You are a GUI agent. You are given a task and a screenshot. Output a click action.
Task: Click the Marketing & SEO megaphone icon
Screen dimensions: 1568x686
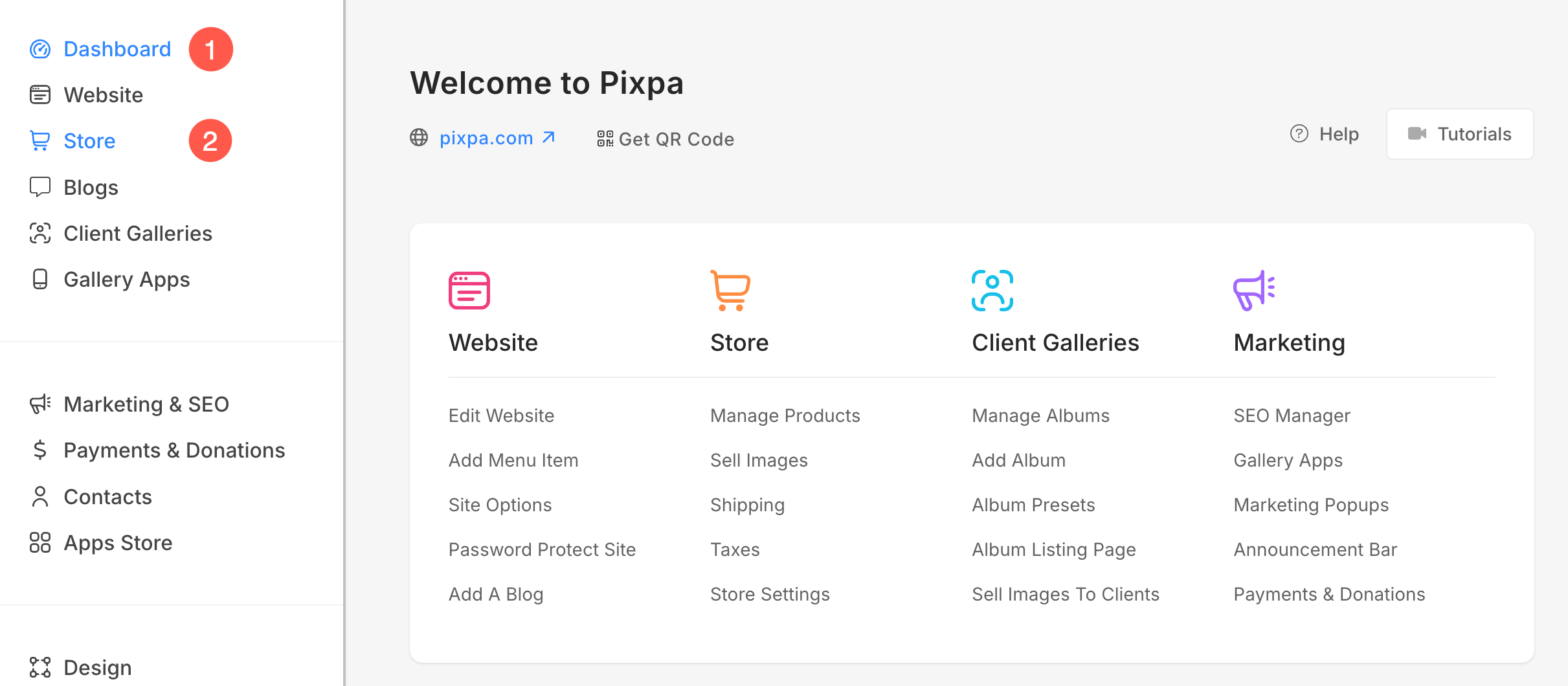[40, 404]
